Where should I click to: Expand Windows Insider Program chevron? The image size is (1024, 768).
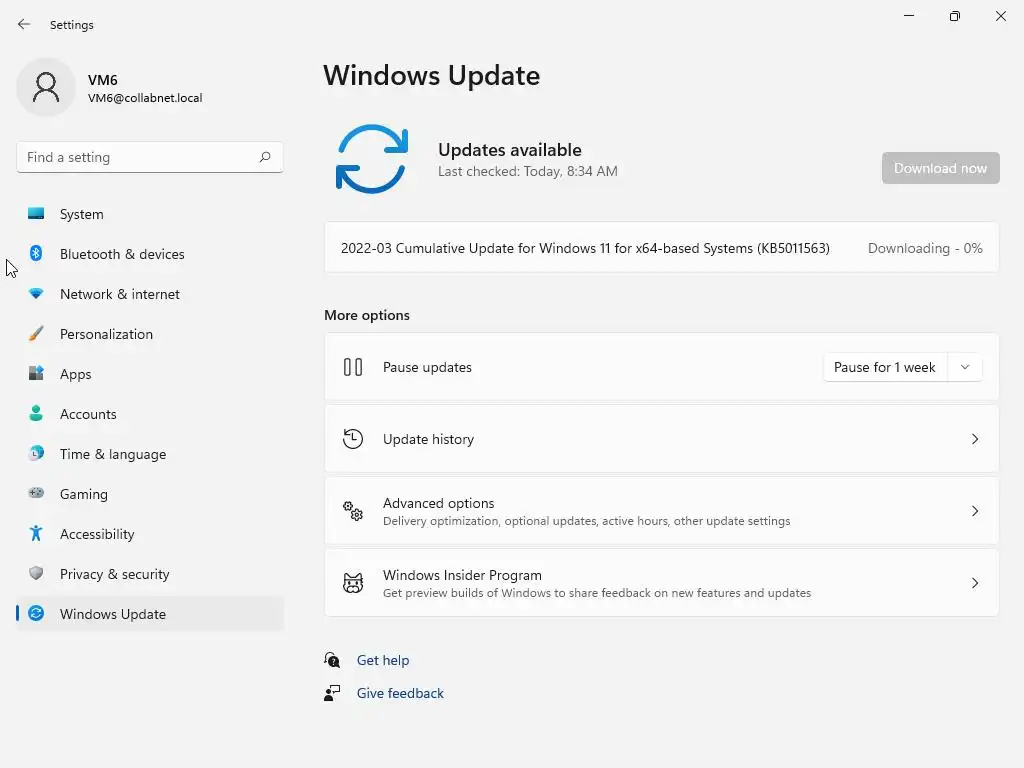click(x=975, y=583)
